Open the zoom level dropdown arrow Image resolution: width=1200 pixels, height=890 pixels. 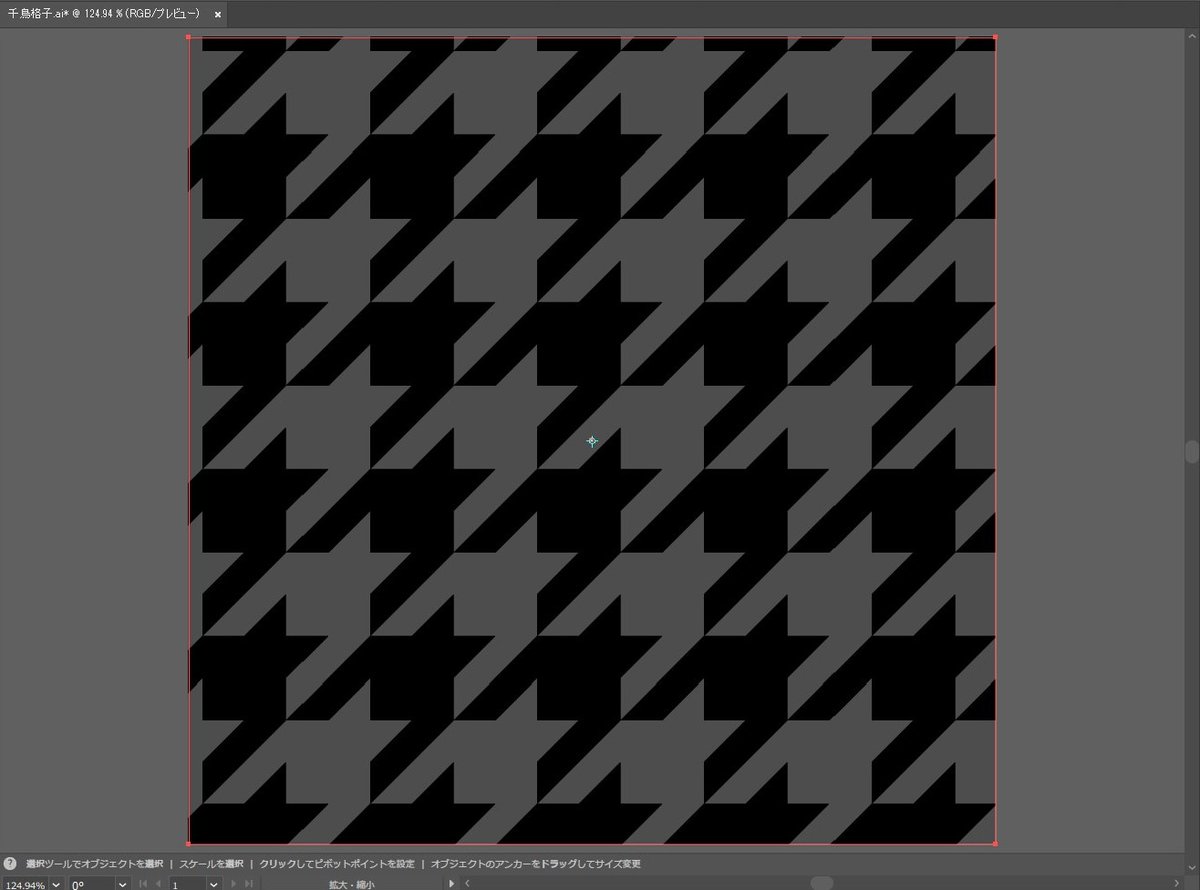(55, 884)
